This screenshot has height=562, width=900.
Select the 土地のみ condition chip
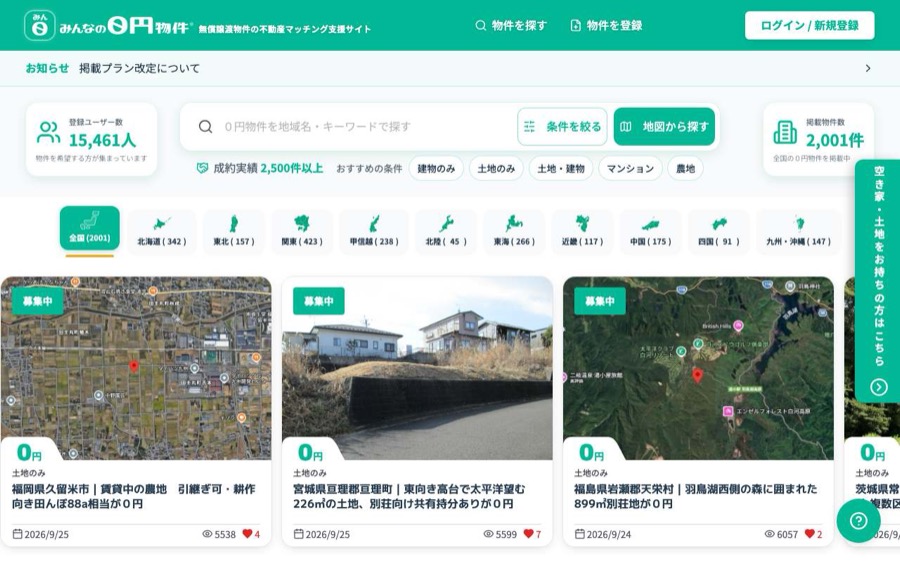click(496, 169)
